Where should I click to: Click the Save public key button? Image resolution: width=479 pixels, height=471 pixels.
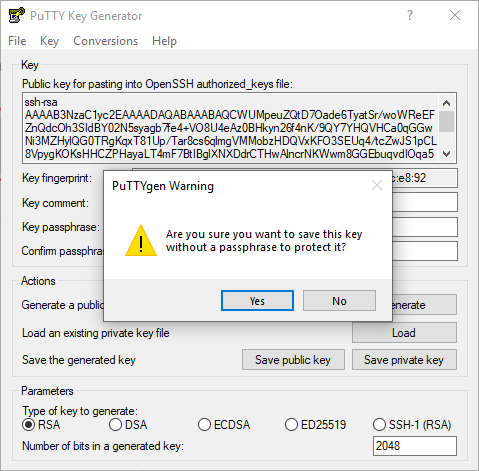293,360
